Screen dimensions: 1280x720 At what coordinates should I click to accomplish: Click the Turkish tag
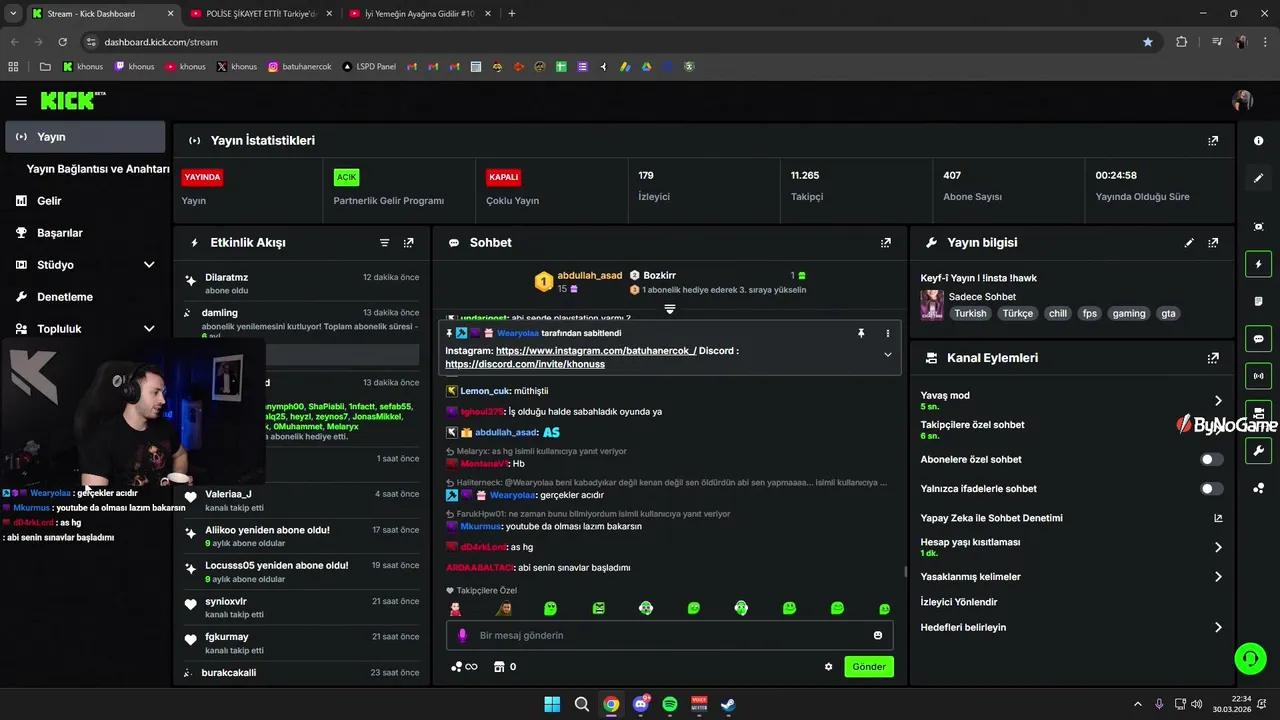tap(970, 313)
